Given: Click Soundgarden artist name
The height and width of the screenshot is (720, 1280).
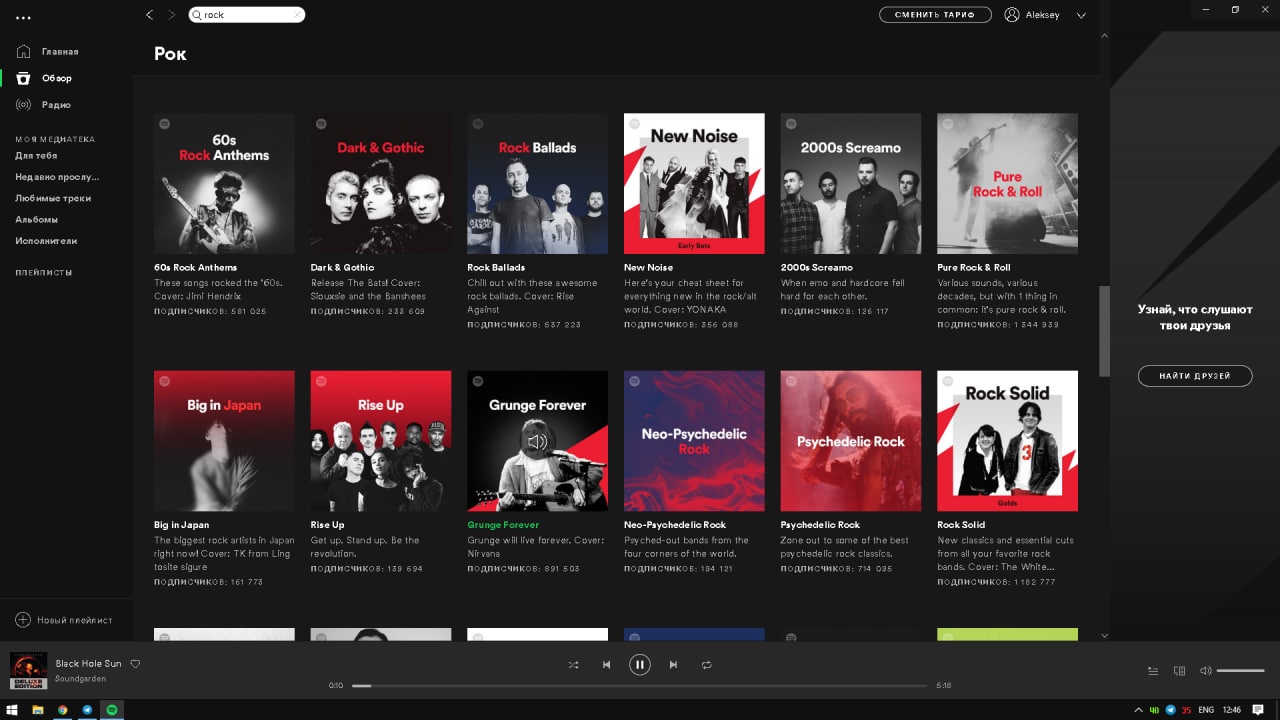Looking at the screenshot, I should [80, 679].
